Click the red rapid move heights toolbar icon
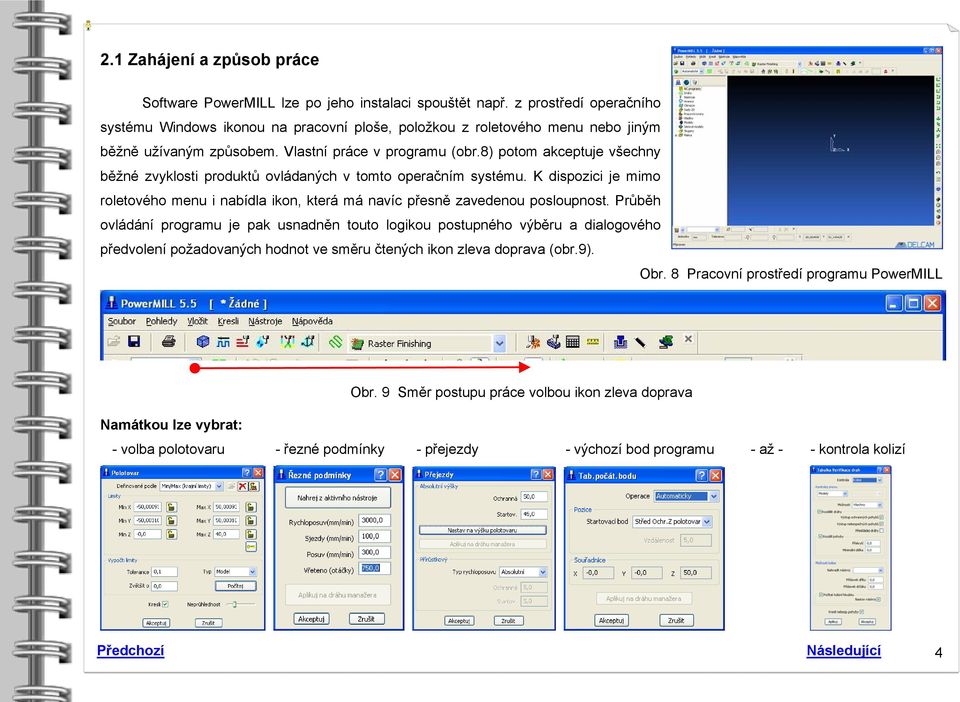The image size is (960, 702). click(242, 342)
